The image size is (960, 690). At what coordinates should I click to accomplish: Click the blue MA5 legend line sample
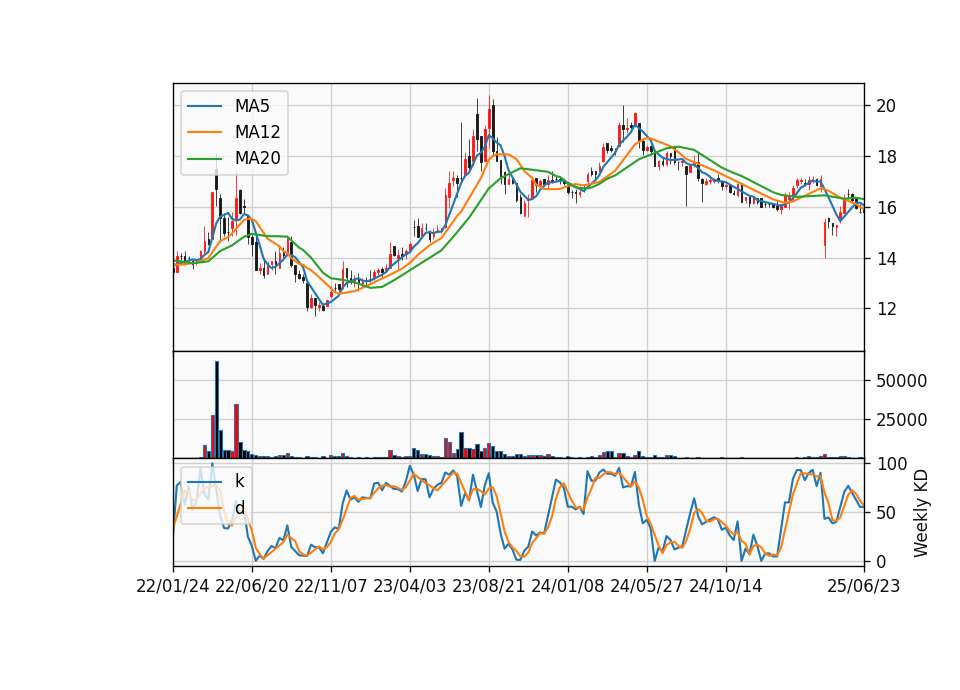pos(204,106)
